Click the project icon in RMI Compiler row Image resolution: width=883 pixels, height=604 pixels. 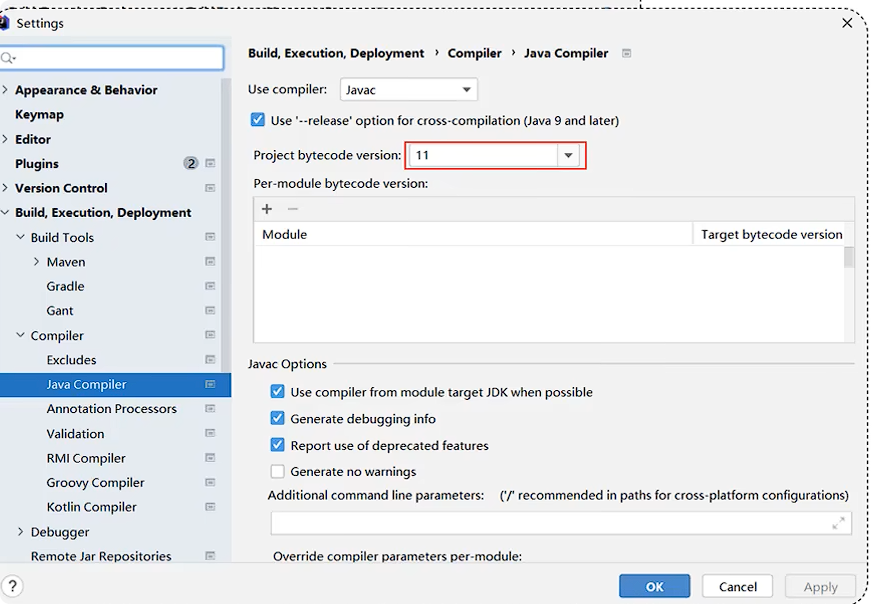(x=210, y=458)
